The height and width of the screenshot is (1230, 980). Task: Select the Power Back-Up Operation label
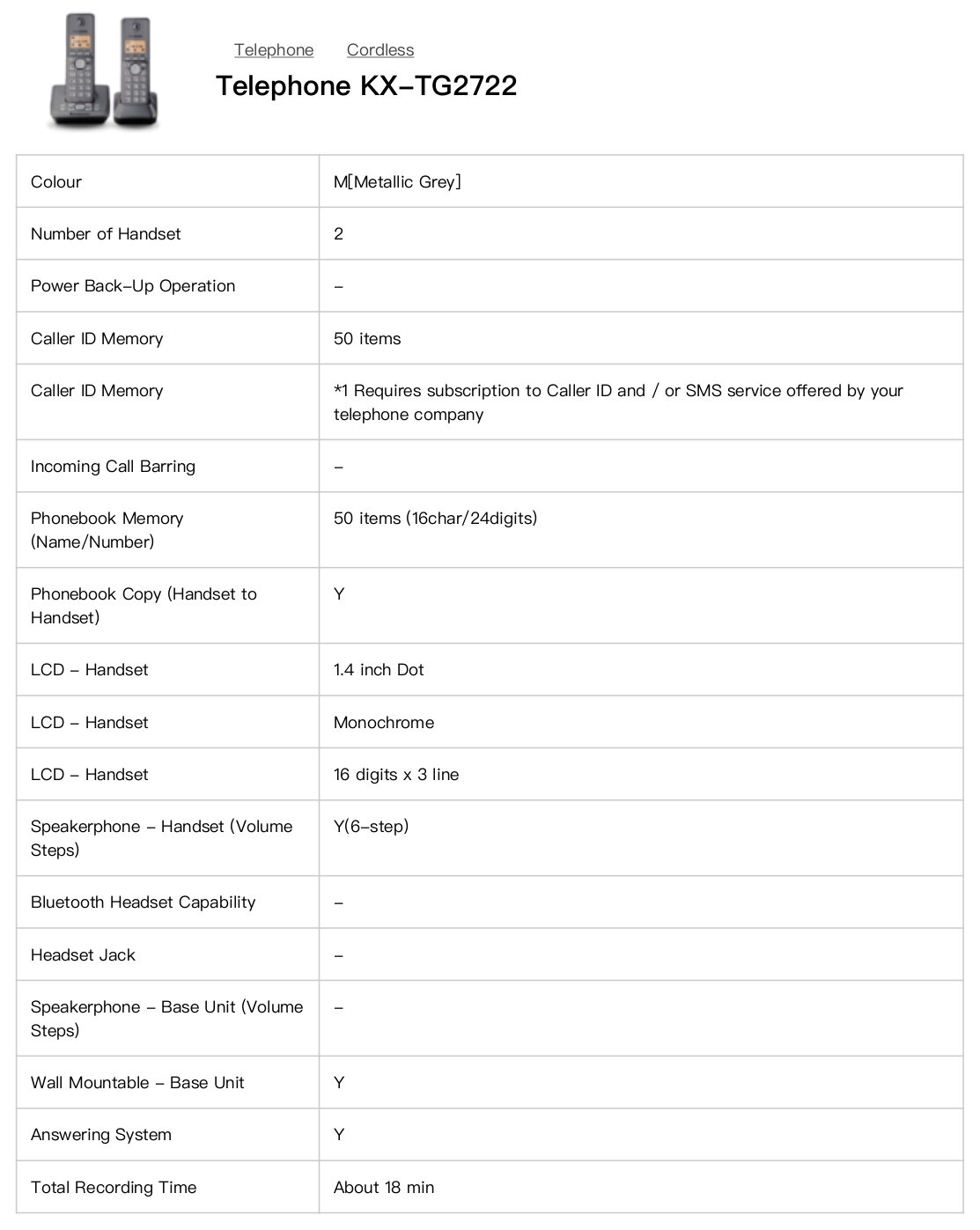point(133,286)
